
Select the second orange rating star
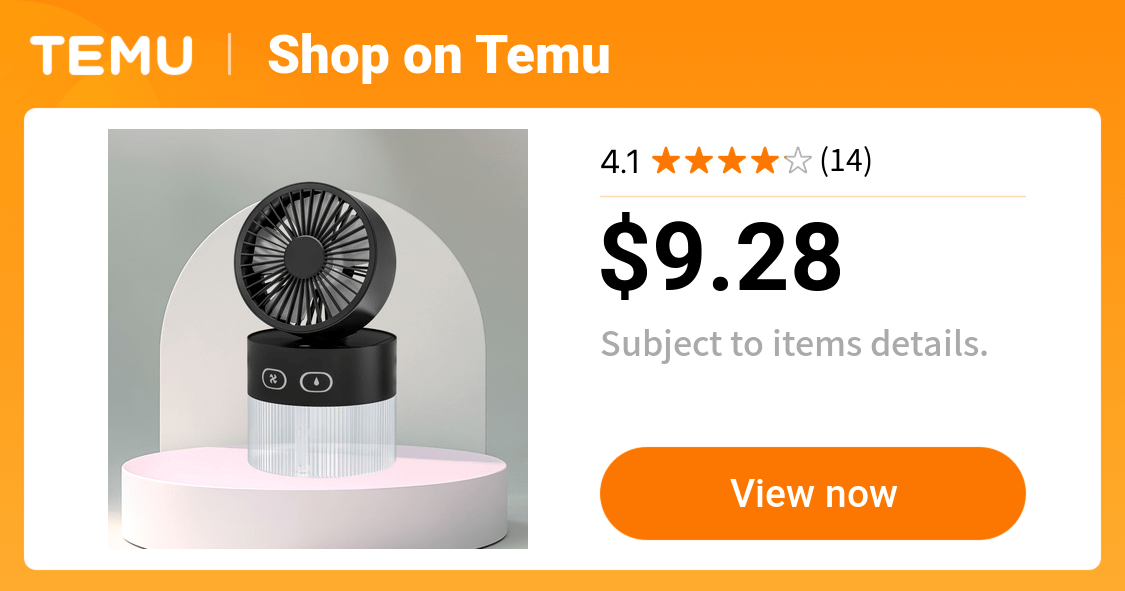tap(699, 161)
